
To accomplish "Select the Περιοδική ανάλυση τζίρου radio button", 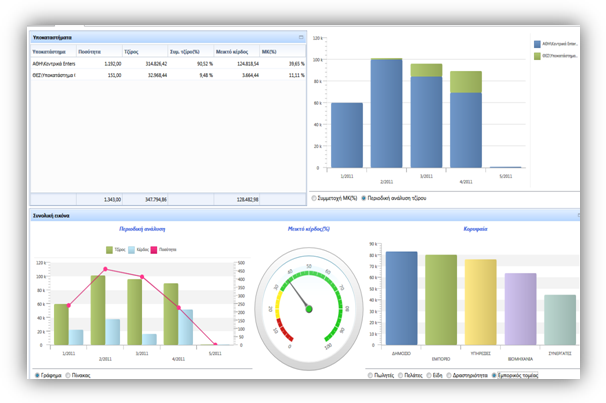I will pyautogui.click(x=364, y=198).
